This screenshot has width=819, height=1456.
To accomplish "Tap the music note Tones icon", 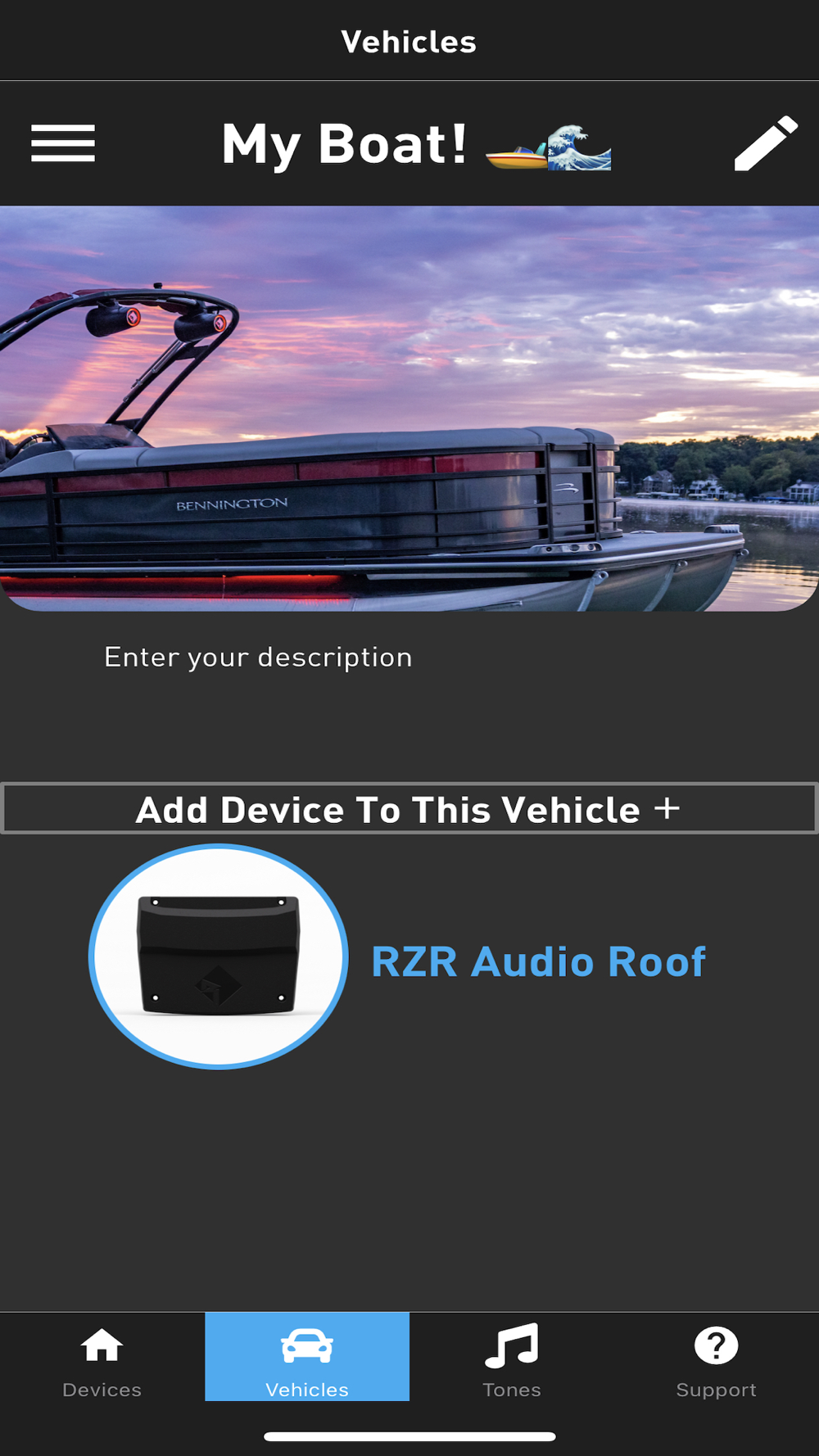I will (x=512, y=1345).
